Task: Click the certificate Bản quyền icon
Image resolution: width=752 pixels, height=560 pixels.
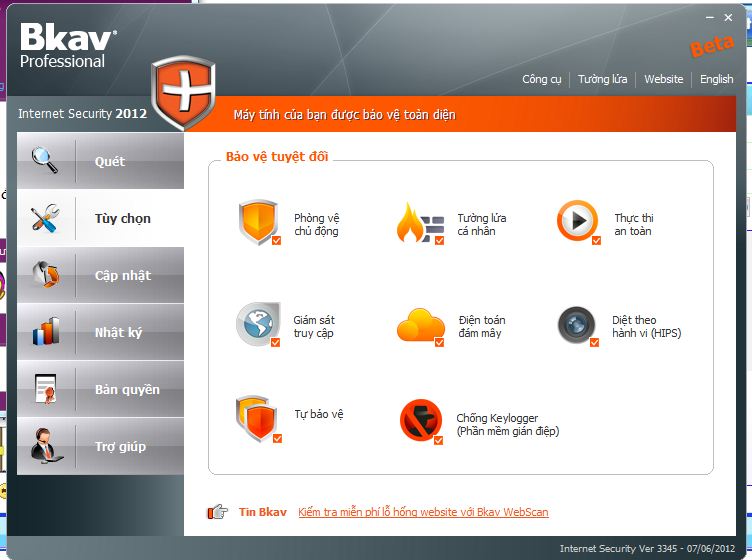Action: click(46, 388)
